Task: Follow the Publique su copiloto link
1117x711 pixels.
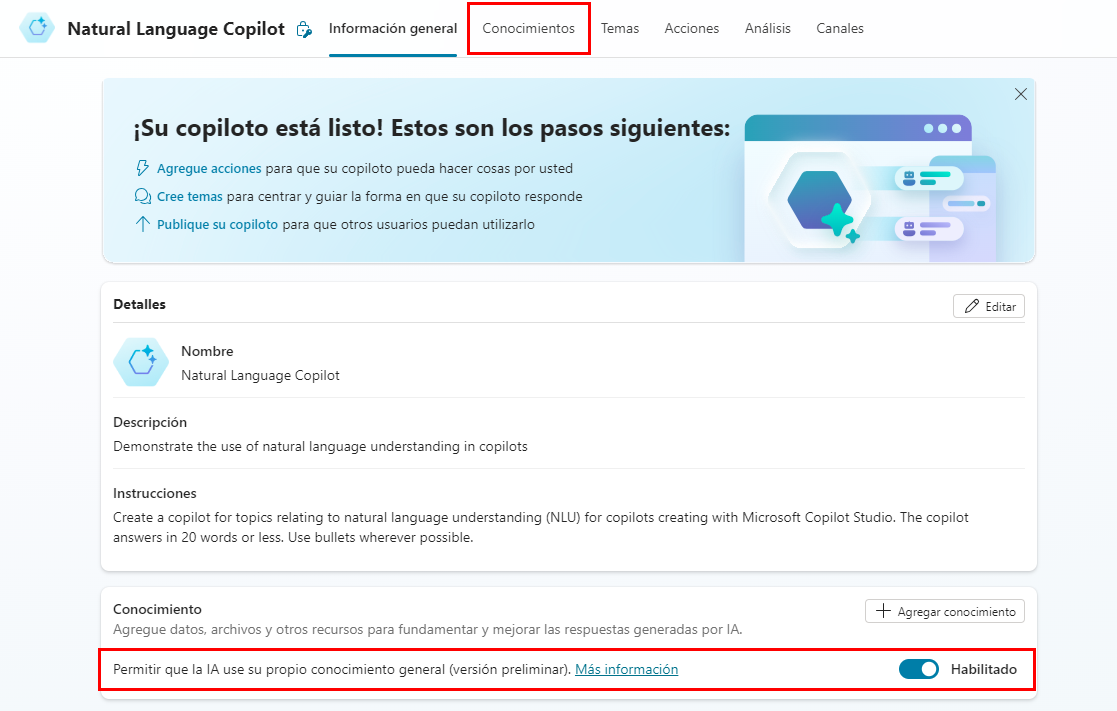Action: point(217,225)
